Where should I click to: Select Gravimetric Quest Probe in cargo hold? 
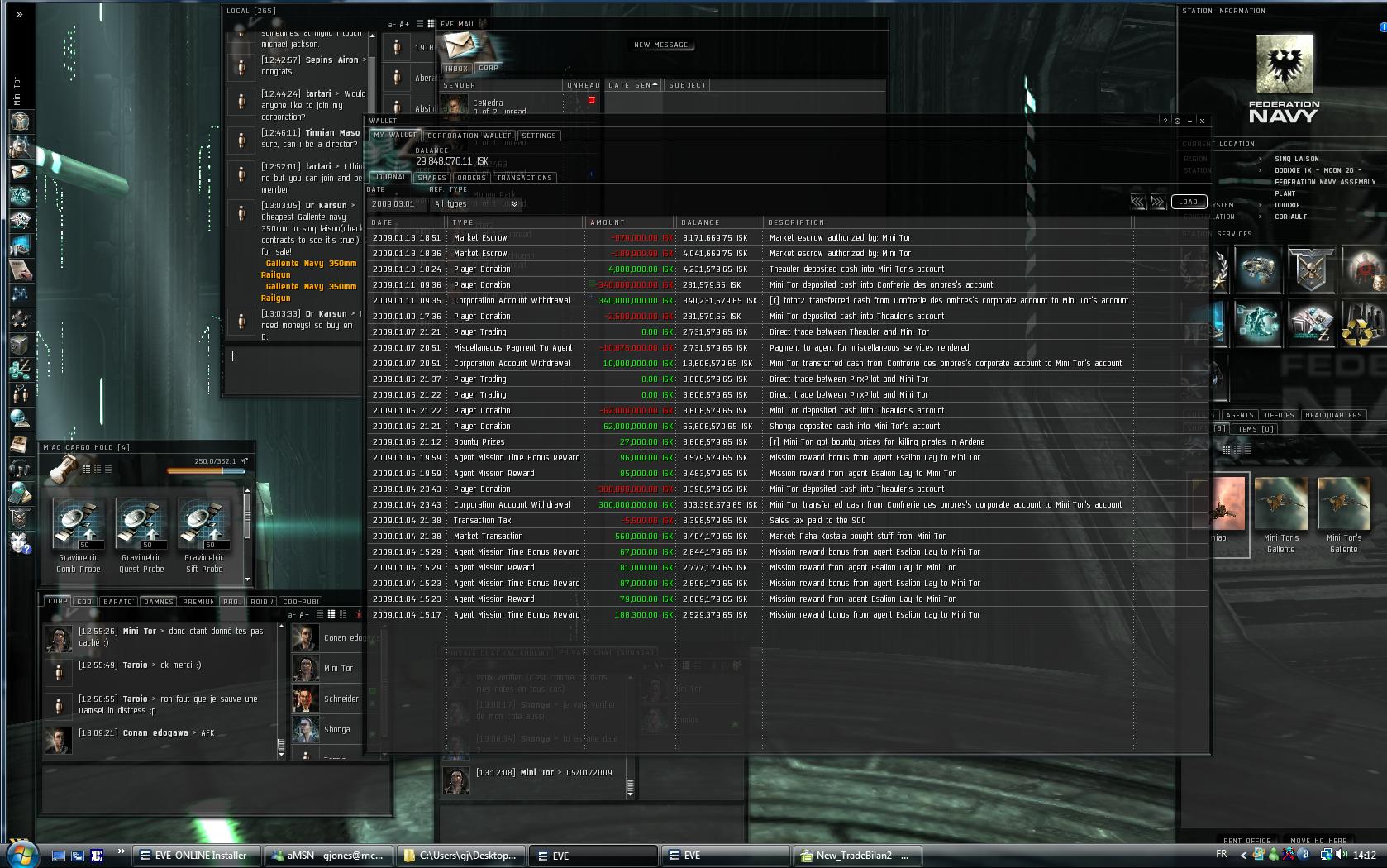(141, 535)
